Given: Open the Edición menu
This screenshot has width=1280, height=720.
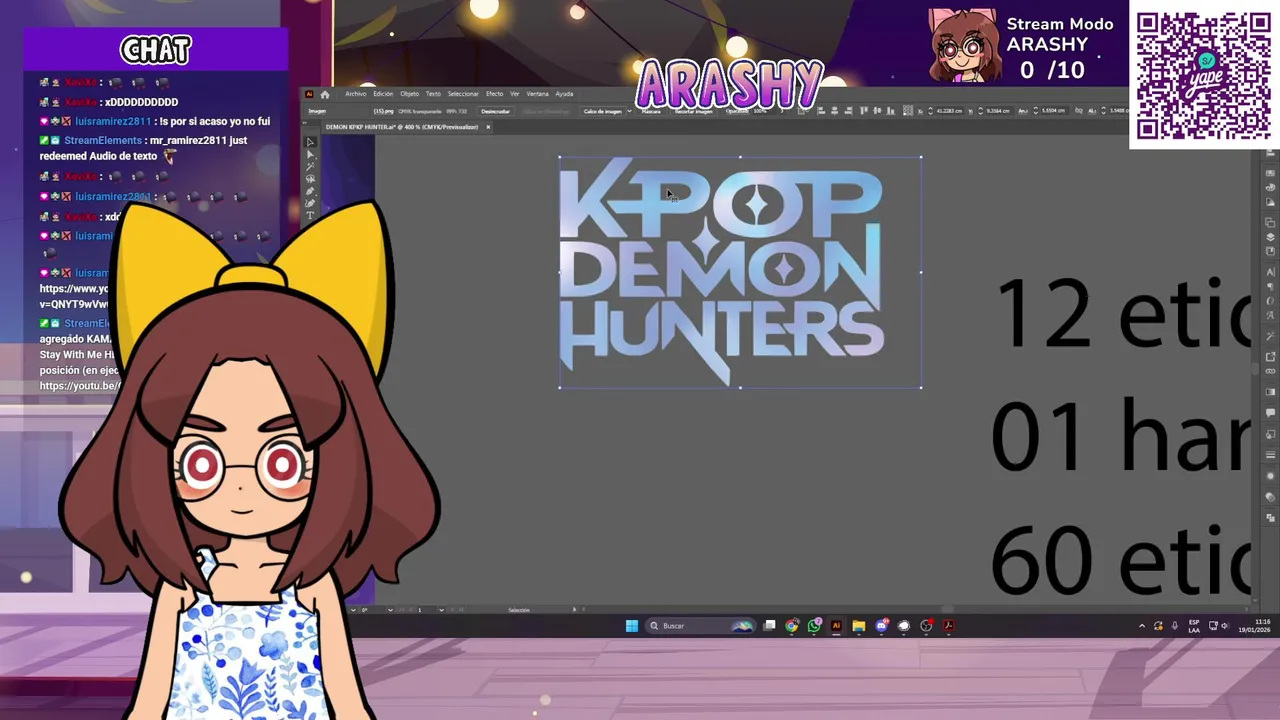Looking at the screenshot, I should (383, 94).
